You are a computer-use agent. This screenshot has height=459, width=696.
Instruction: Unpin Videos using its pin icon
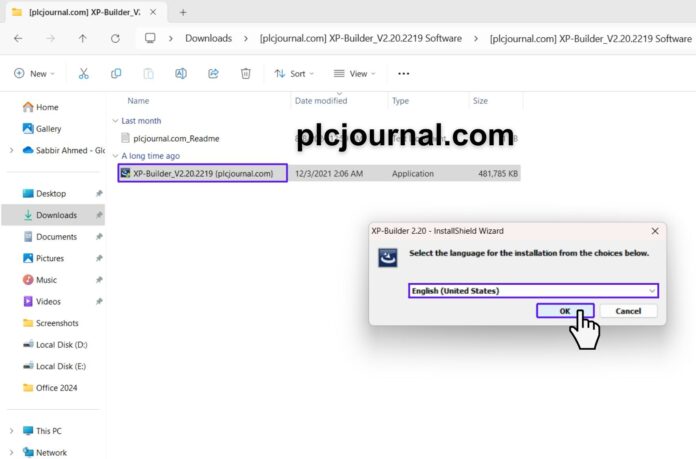tap(99, 301)
